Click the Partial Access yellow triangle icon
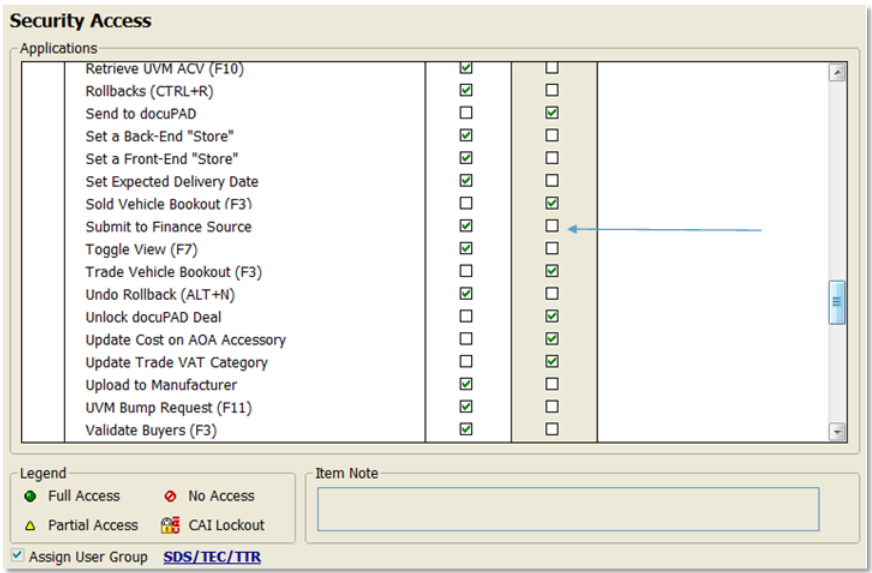The width and height of the screenshot is (872, 573). [x=31, y=526]
